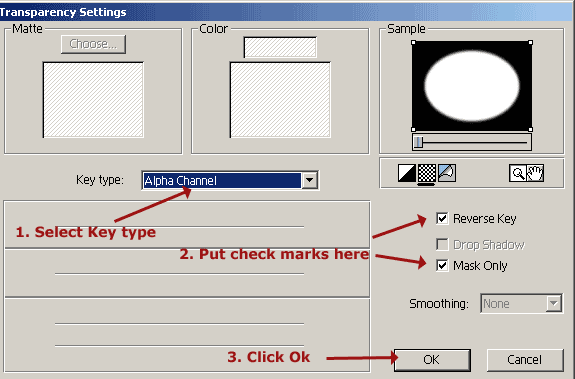Viewport: 575px width, 379px height.
Task: Toggle the Drop Shadow checkbox
Action: [x=442, y=244]
